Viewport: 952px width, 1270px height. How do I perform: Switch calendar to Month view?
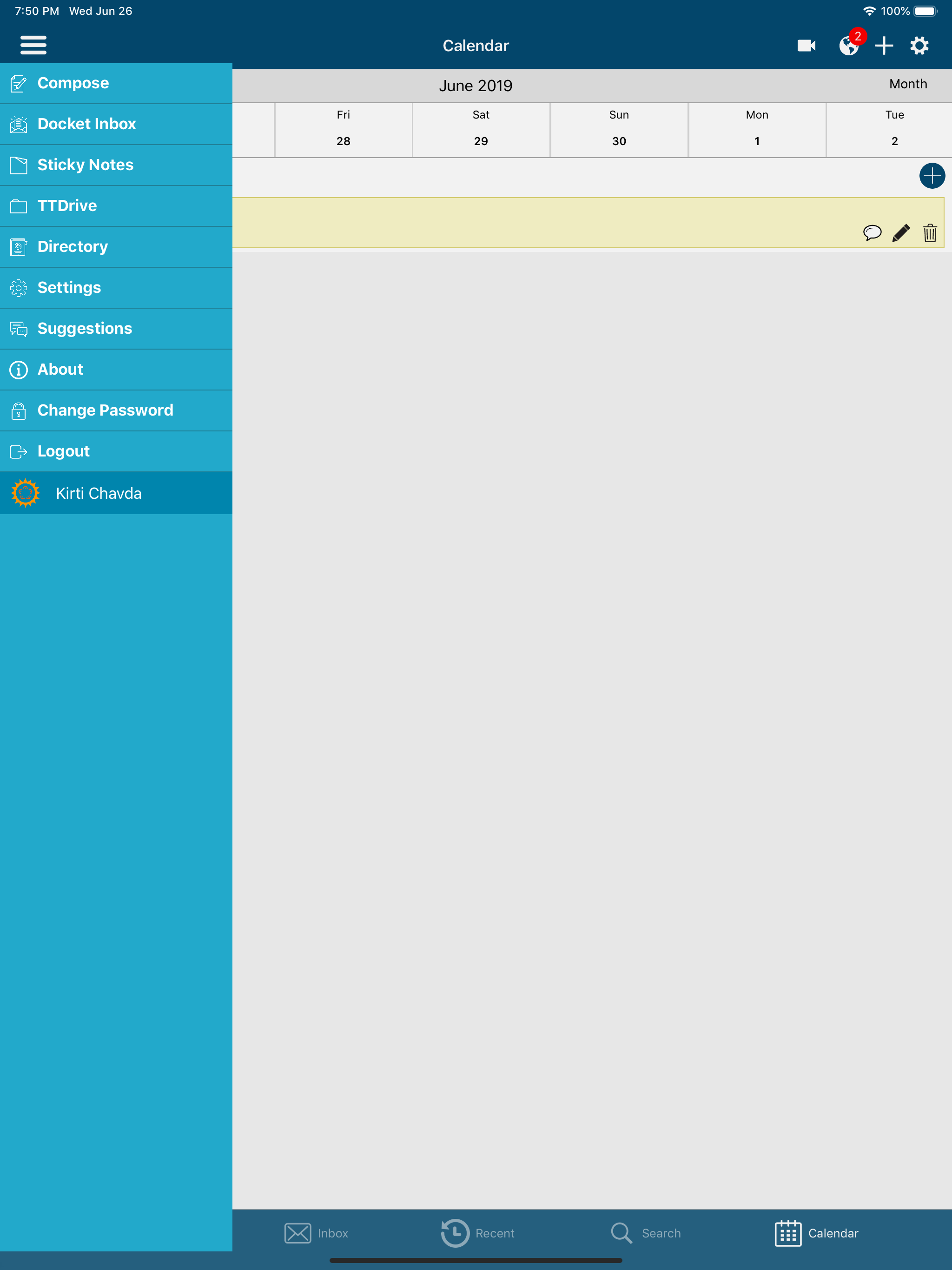908,84
